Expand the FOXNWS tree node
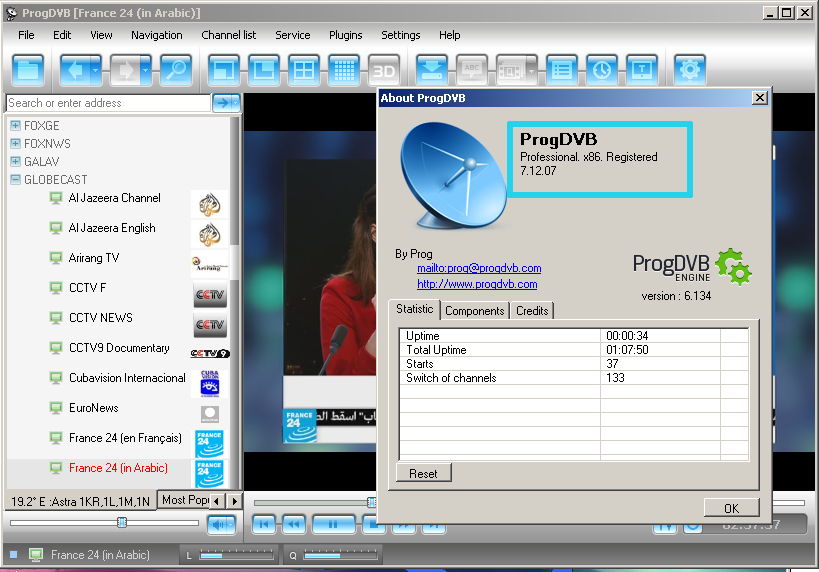Viewport: 819px width, 572px height. [15, 143]
